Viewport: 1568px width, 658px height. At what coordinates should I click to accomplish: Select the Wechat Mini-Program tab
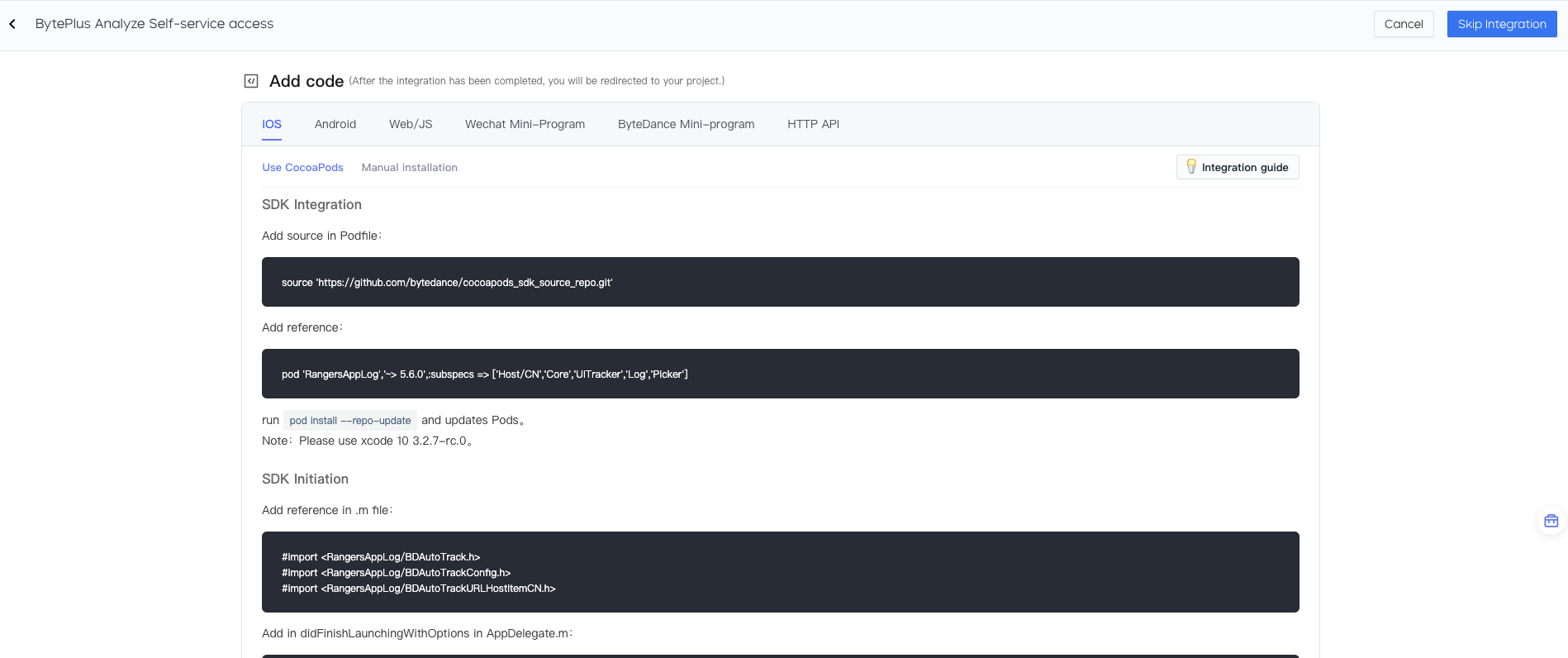coord(525,124)
